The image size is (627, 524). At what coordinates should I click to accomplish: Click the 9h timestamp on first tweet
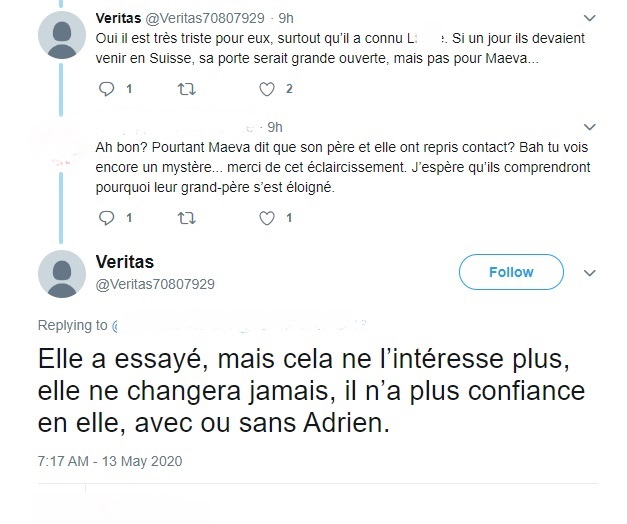286,18
